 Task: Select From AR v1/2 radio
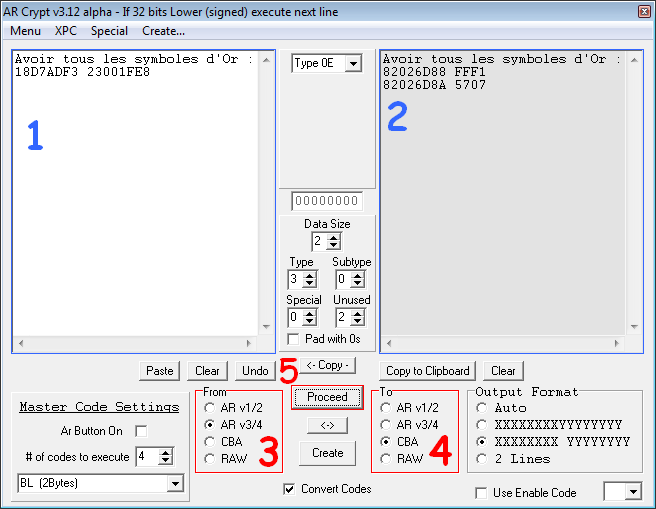[210, 408]
